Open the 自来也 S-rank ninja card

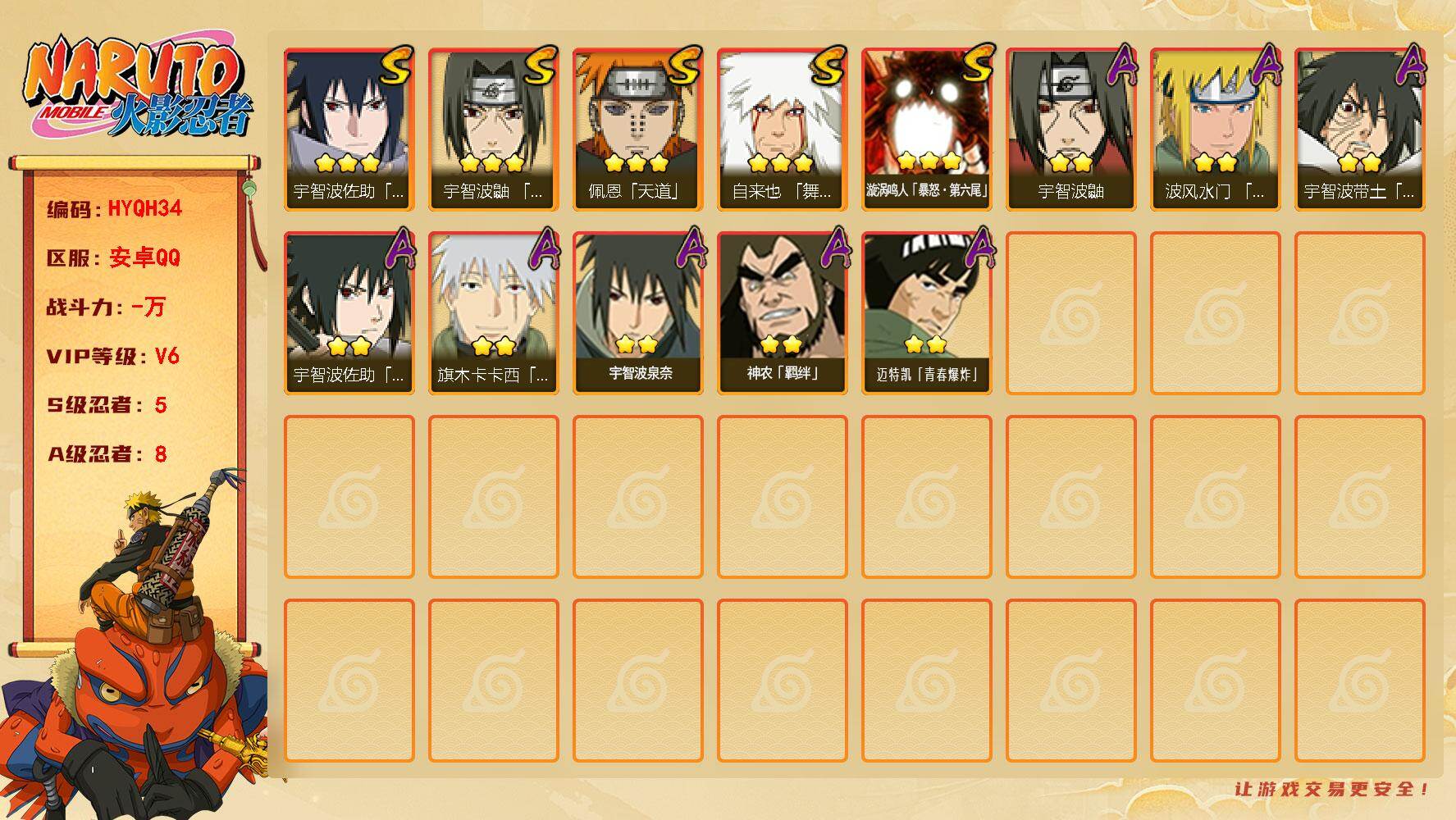pyautogui.click(x=782, y=130)
